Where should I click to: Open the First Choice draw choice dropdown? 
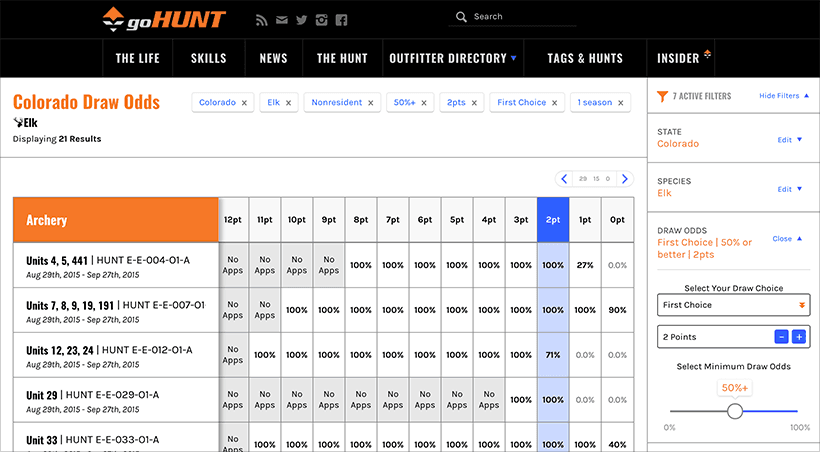coord(734,305)
